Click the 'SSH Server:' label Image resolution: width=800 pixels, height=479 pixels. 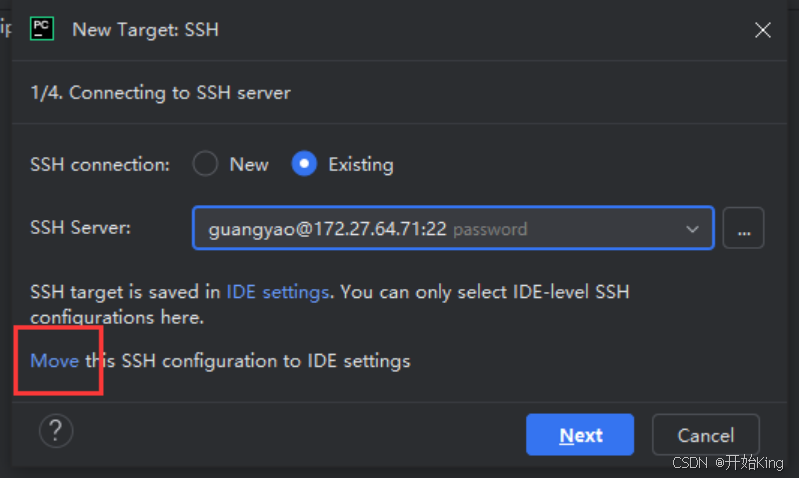(x=81, y=228)
